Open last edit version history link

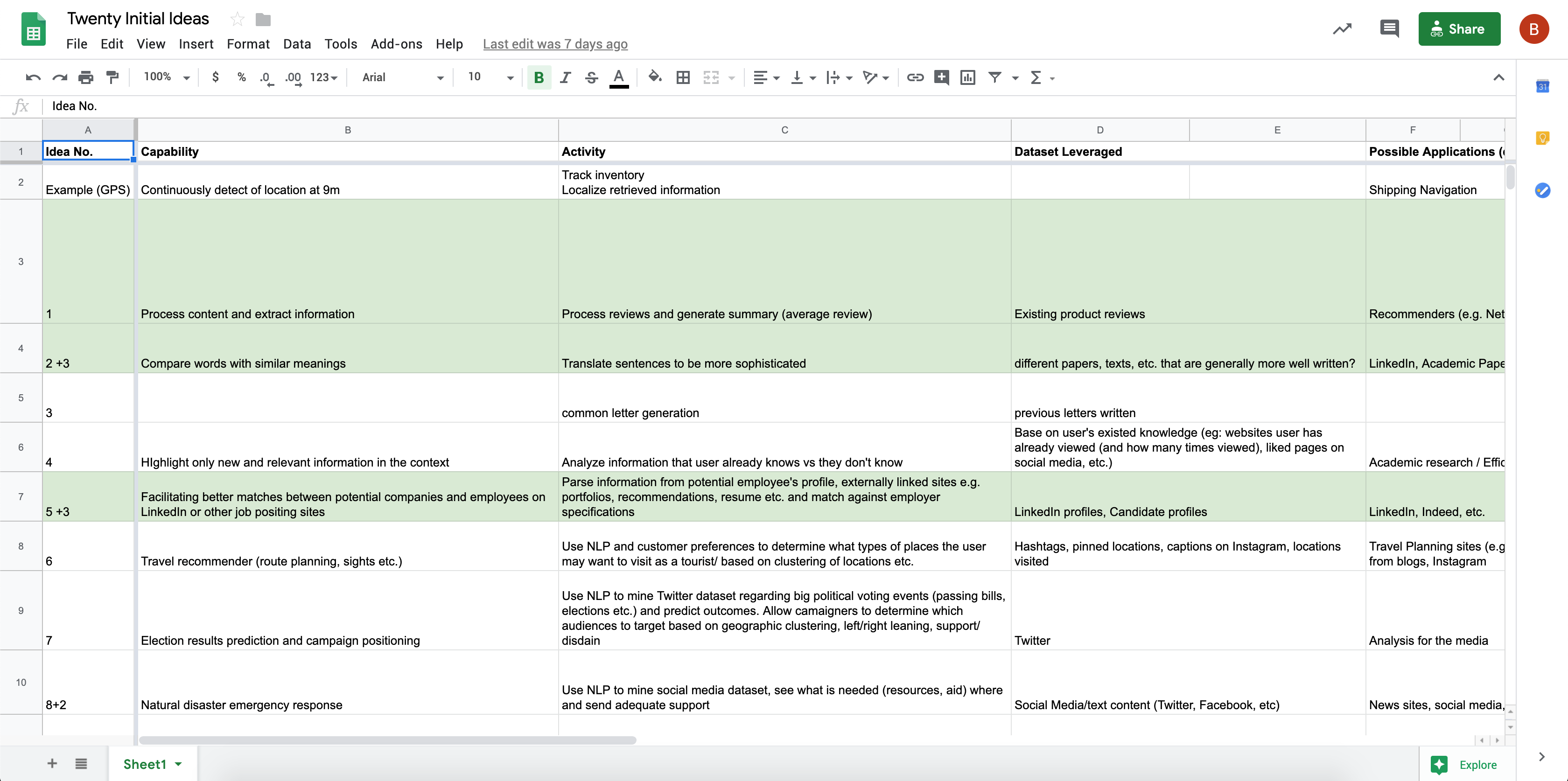point(555,44)
